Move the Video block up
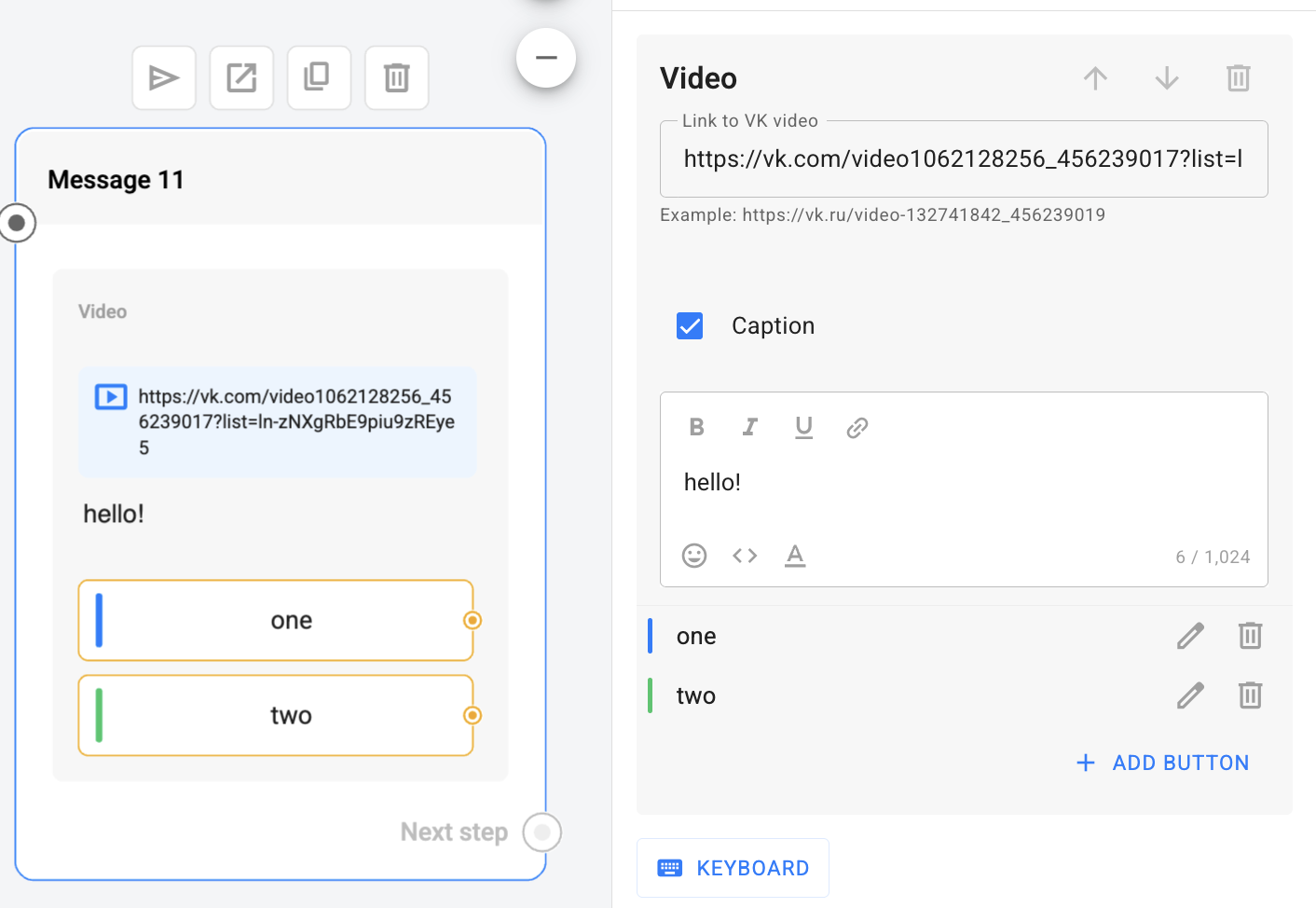This screenshot has width=1316, height=908. tap(1095, 78)
